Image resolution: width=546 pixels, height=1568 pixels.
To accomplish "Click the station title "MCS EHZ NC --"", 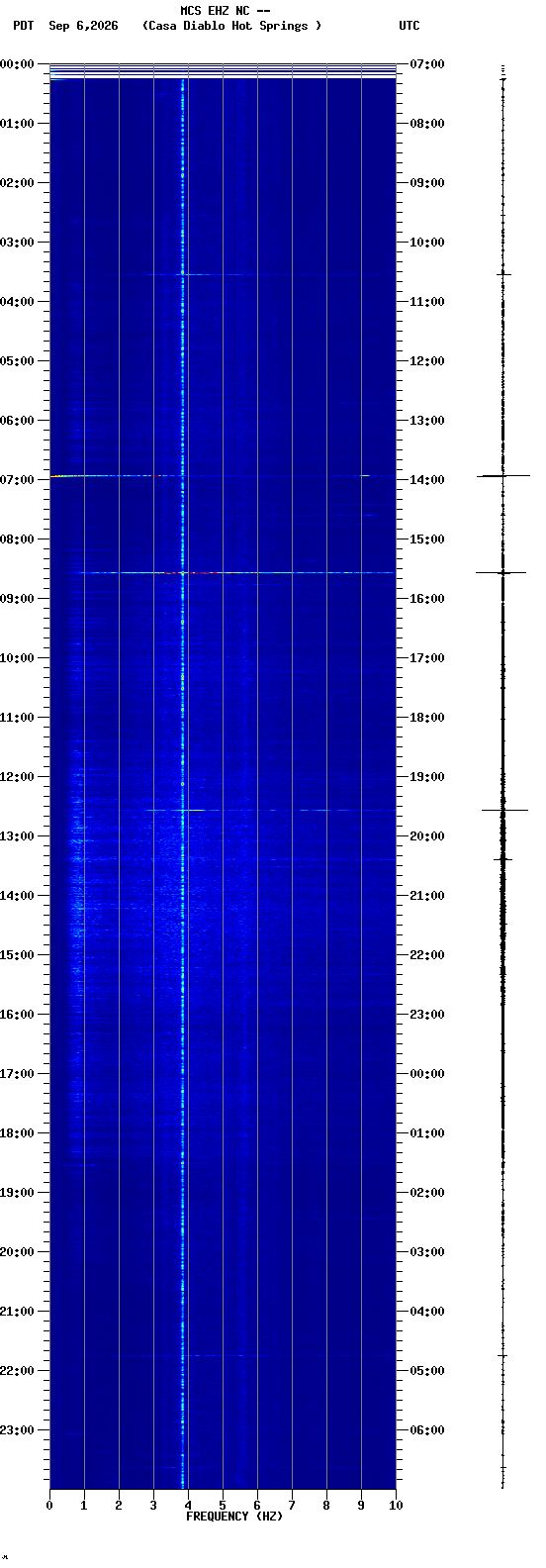I will point(226,11).
